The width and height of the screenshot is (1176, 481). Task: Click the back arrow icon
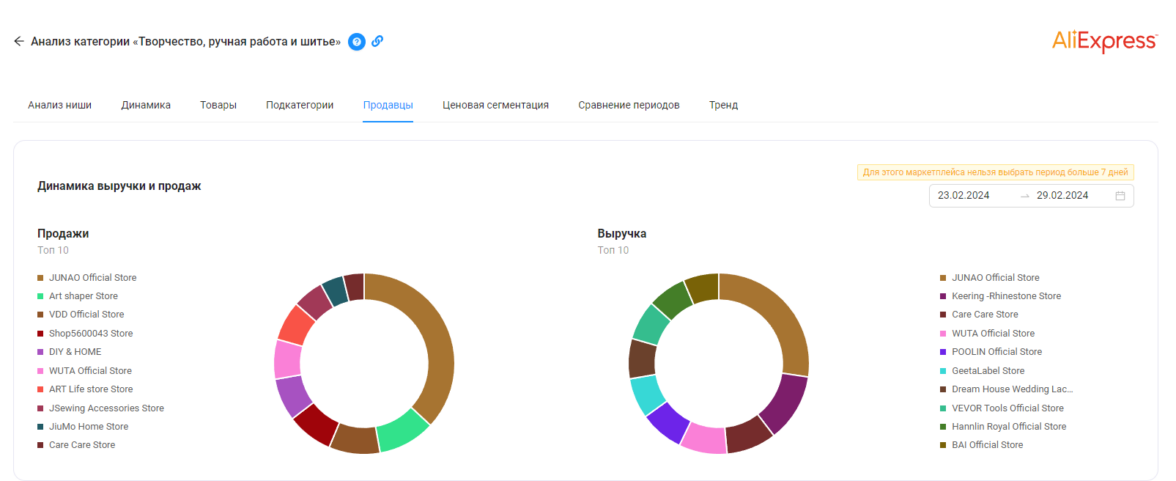[18, 41]
